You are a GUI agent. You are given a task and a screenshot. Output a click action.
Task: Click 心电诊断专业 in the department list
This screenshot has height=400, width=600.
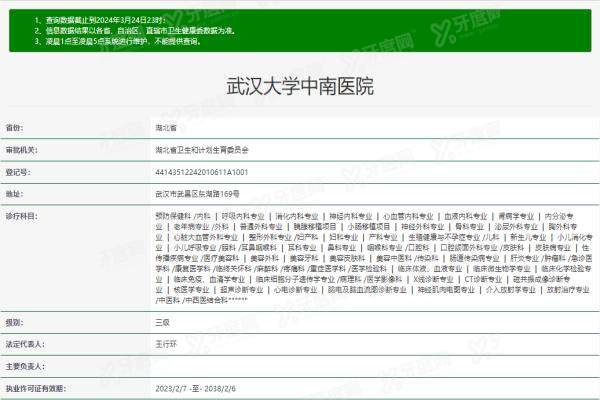[x=296, y=290]
